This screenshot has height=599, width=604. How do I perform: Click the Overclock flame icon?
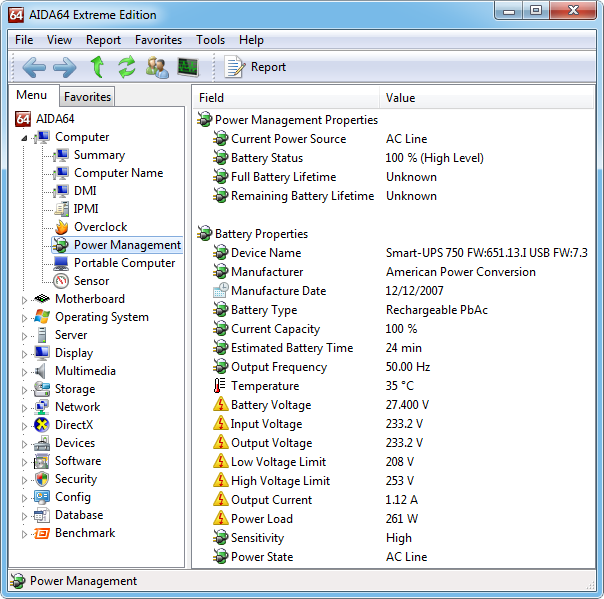coord(61,227)
